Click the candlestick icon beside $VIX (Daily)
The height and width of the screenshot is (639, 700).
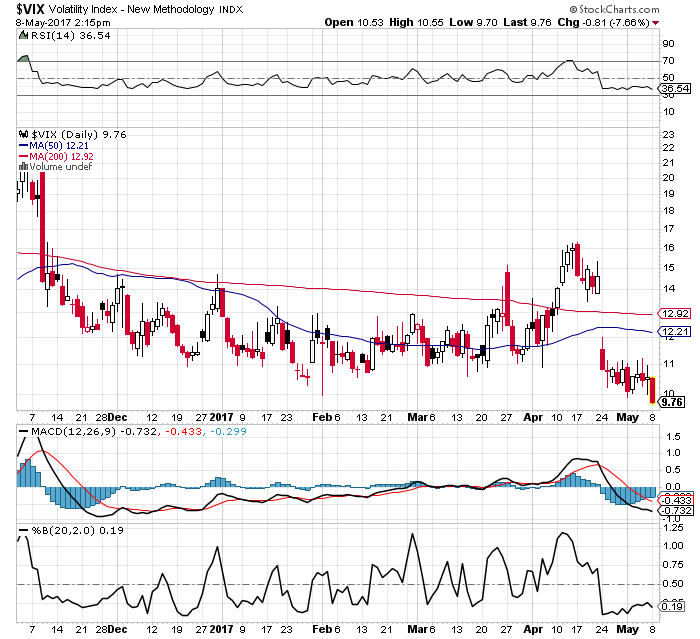[x=23, y=134]
